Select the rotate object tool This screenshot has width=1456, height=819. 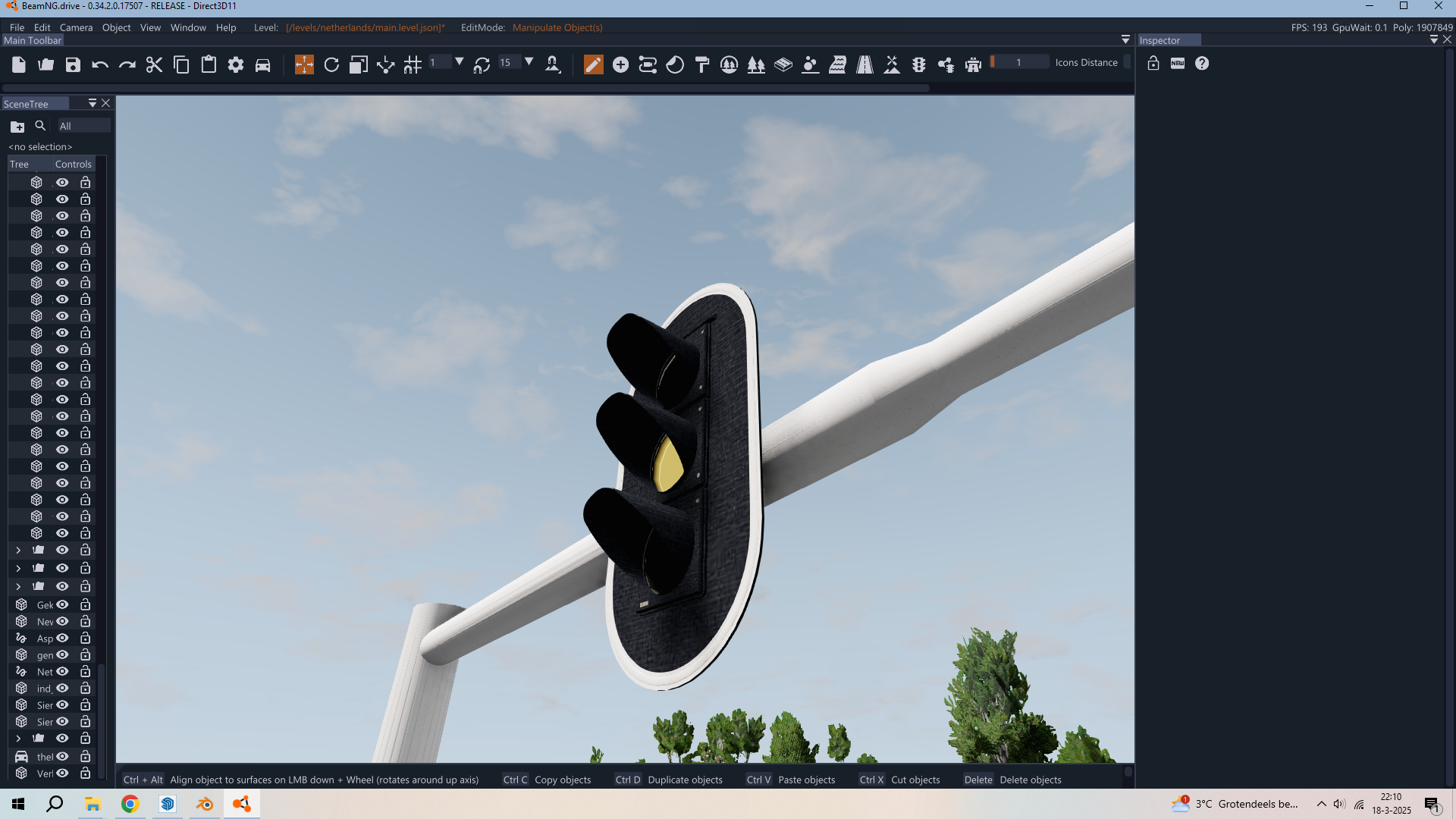pyautogui.click(x=331, y=64)
